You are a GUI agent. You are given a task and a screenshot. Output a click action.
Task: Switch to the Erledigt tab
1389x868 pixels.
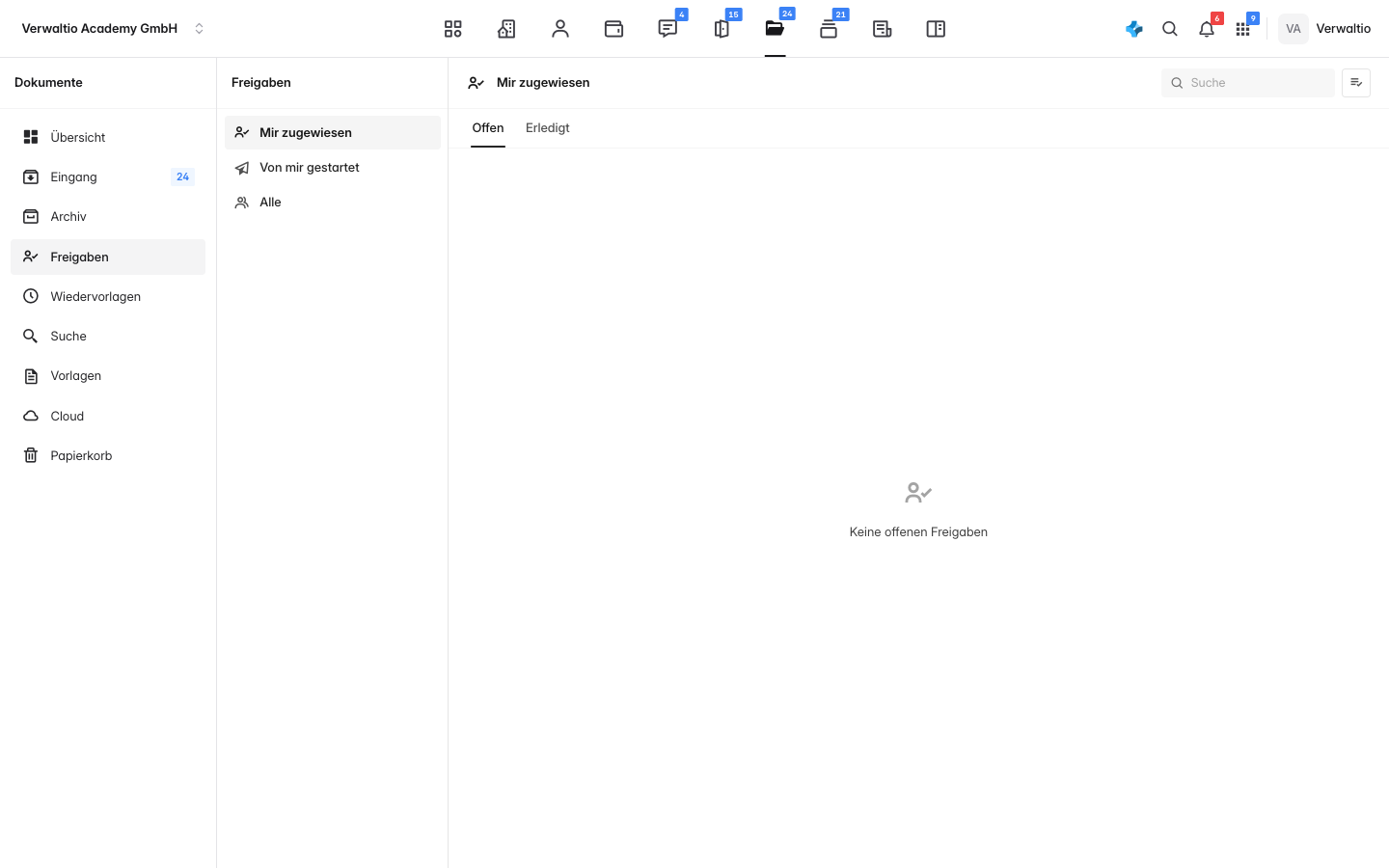point(548,128)
